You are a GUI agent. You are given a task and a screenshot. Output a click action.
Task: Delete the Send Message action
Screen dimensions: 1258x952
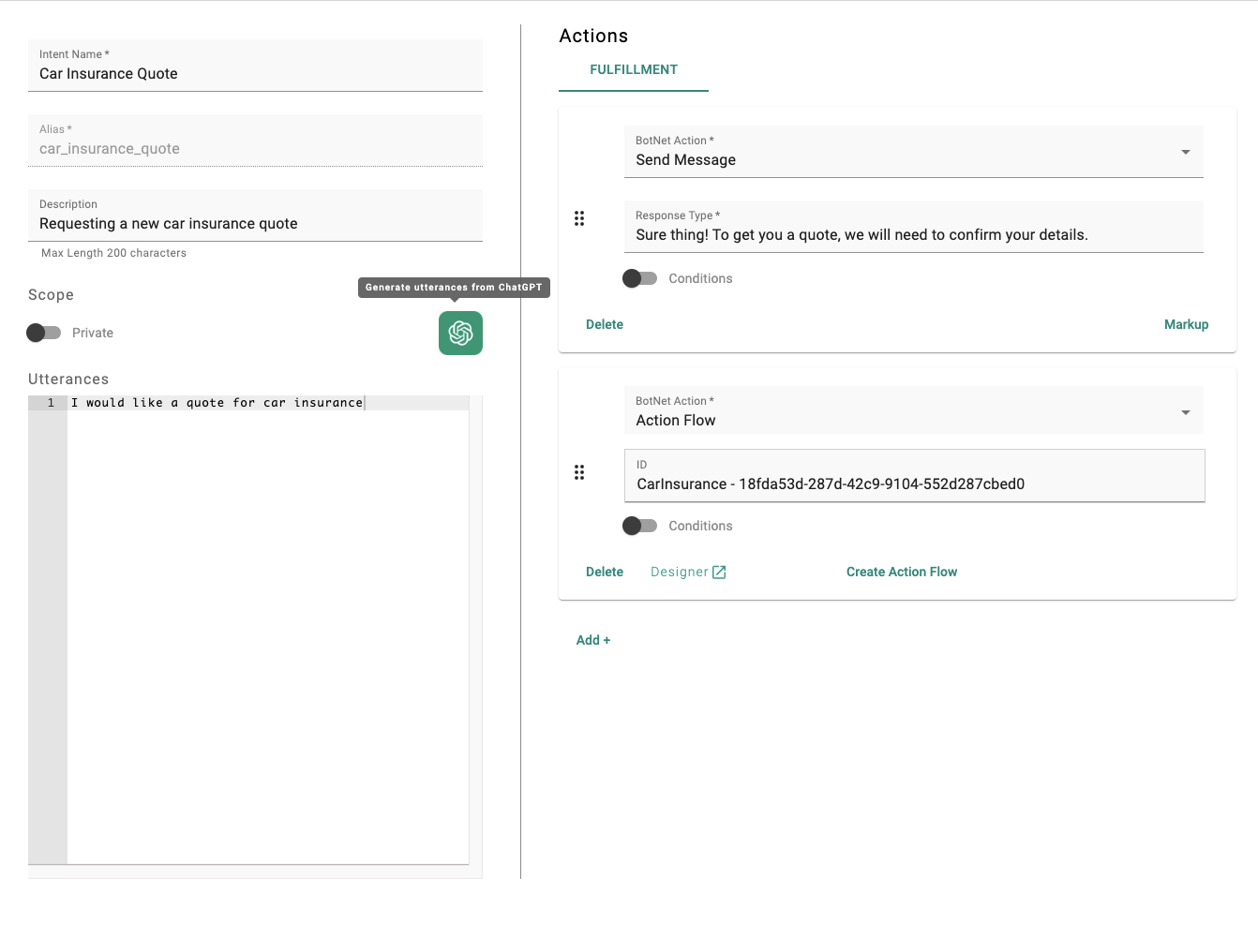click(x=605, y=324)
